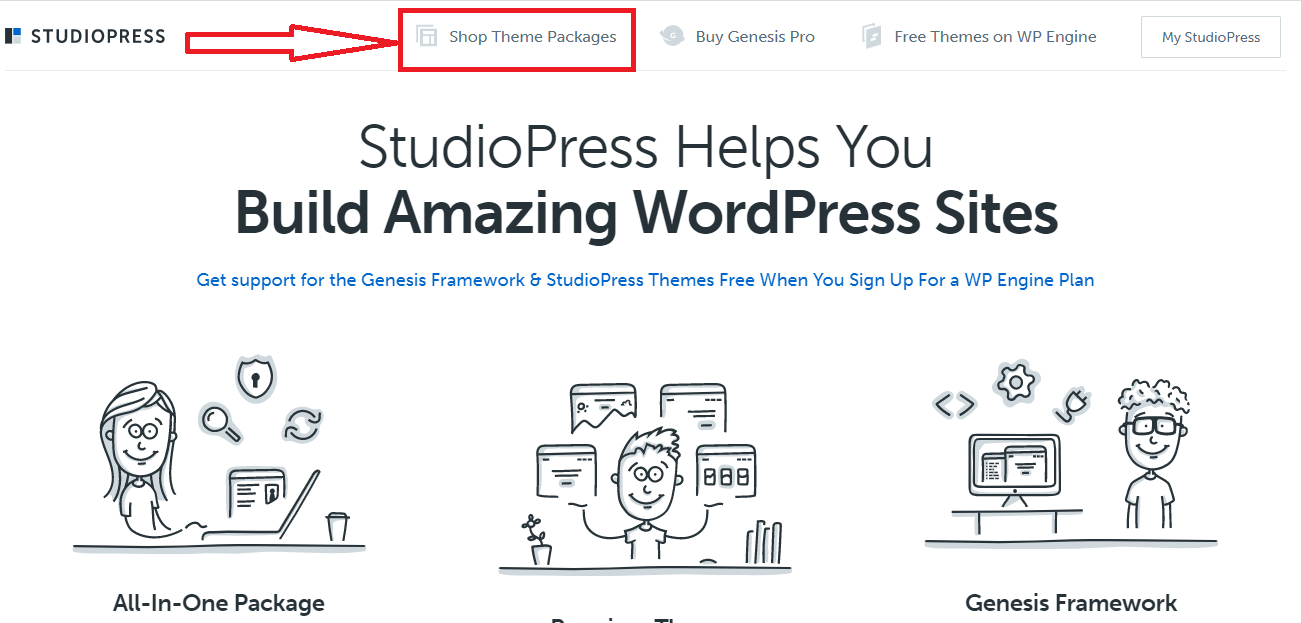Click the gear icon above the monitor
The width and height of the screenshot is (1301, 623).
1016,382
